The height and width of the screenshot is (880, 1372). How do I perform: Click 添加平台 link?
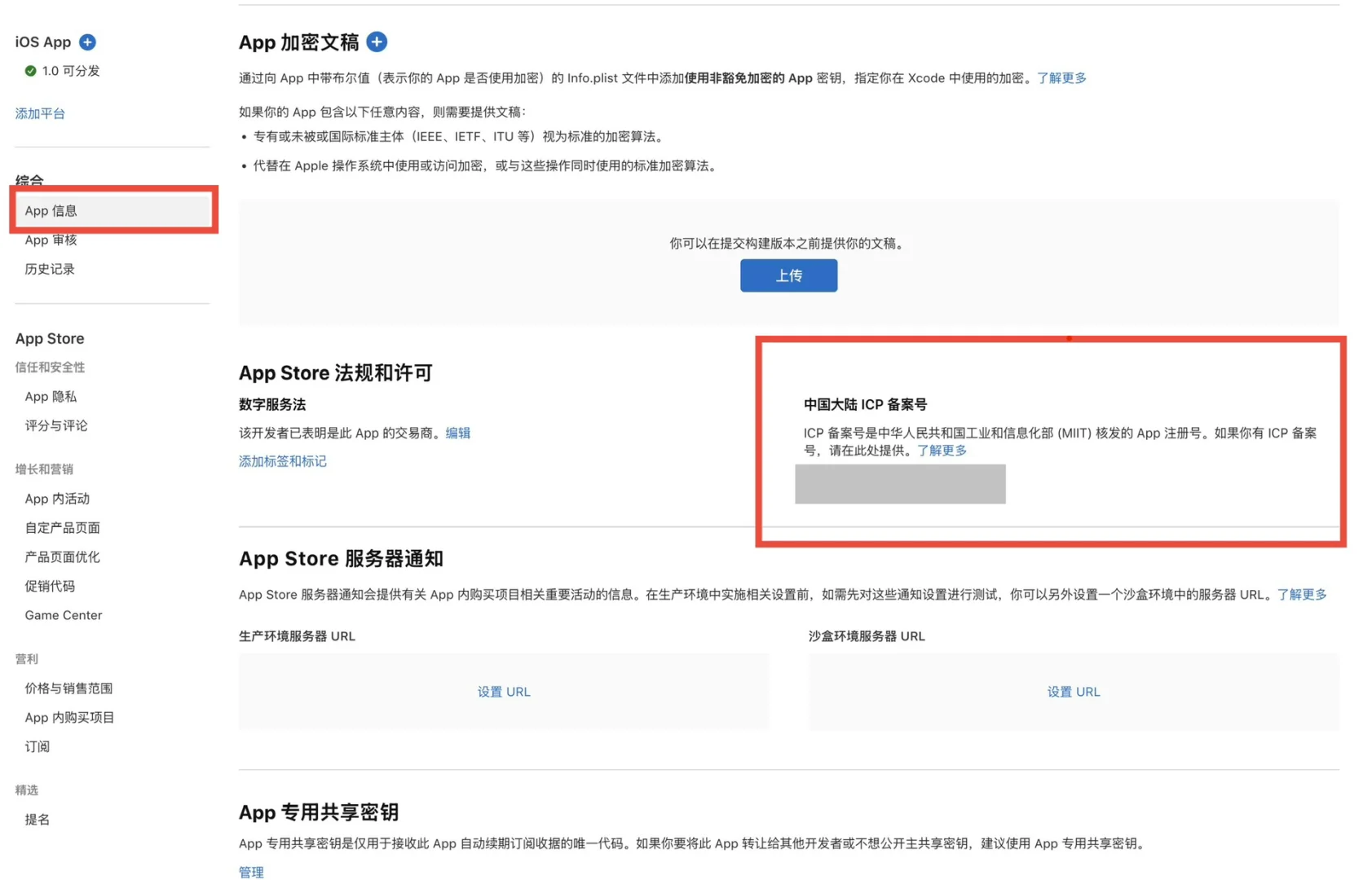pyautogui.click(x=39, y=113)
